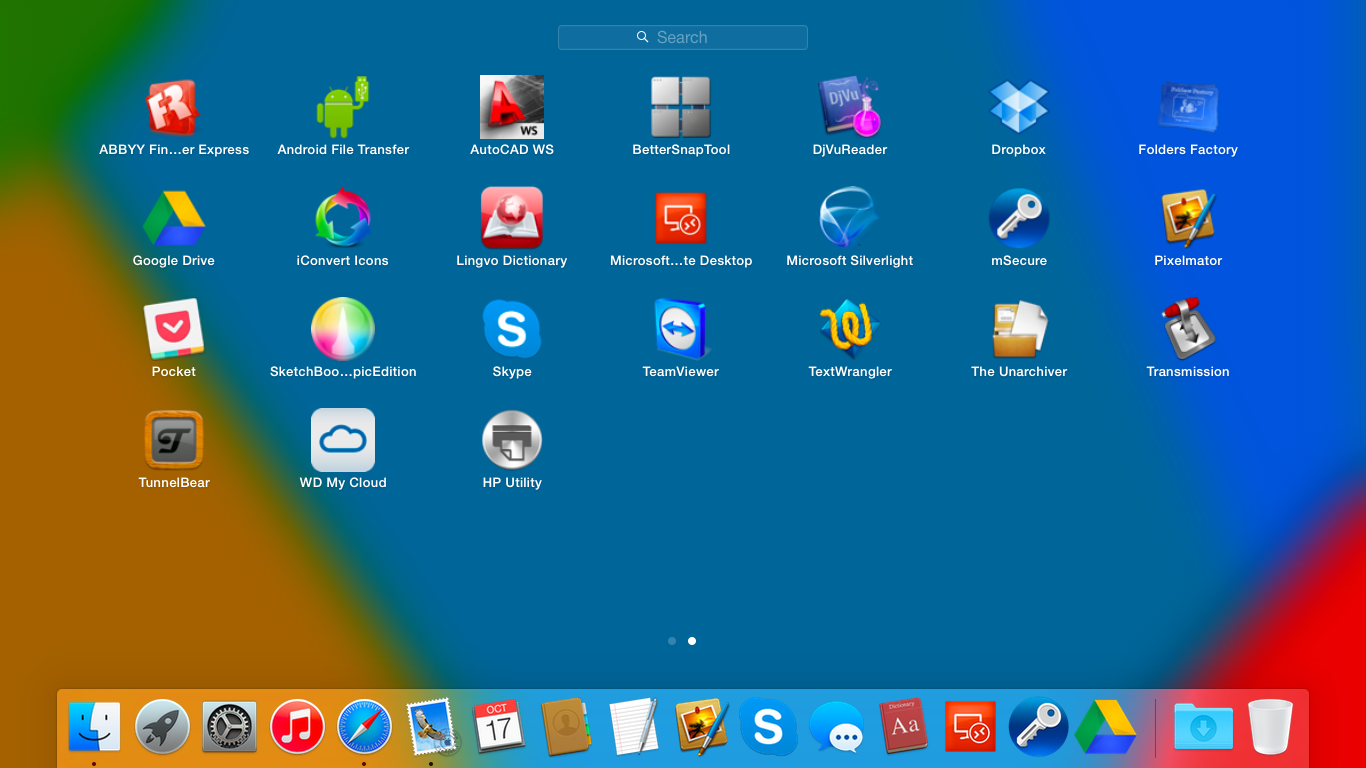Launch Pixelmator from the Launchpad grid

pos(1188,219)
